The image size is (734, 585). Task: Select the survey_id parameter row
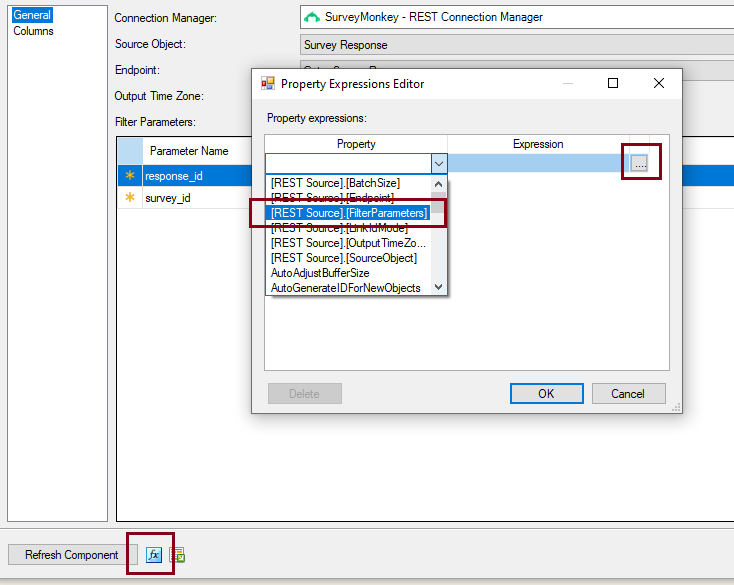(168, 198)
